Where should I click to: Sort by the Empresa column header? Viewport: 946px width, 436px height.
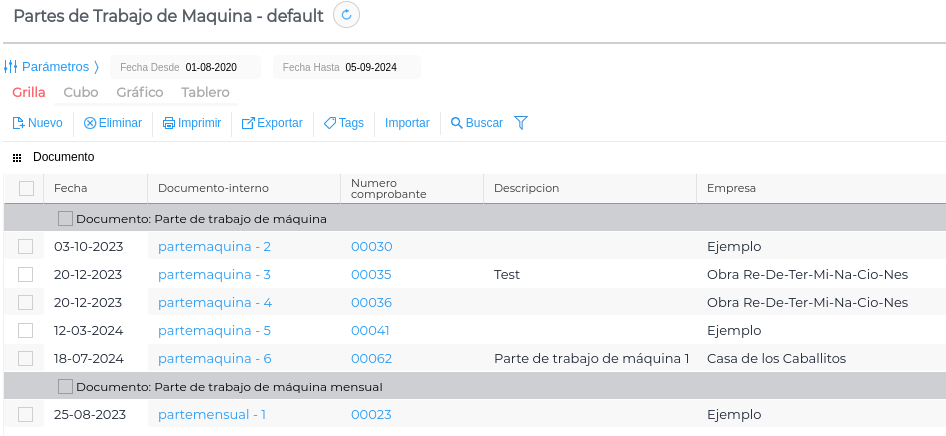pyautogui.click(x=731, y=188)
